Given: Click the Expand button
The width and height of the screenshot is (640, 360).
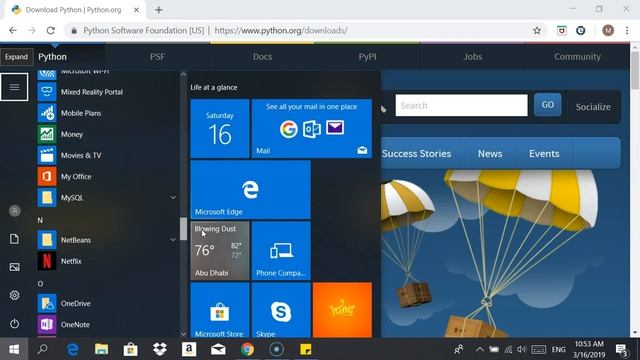Looking at the screenshot, I should click(x=16, y=57).
